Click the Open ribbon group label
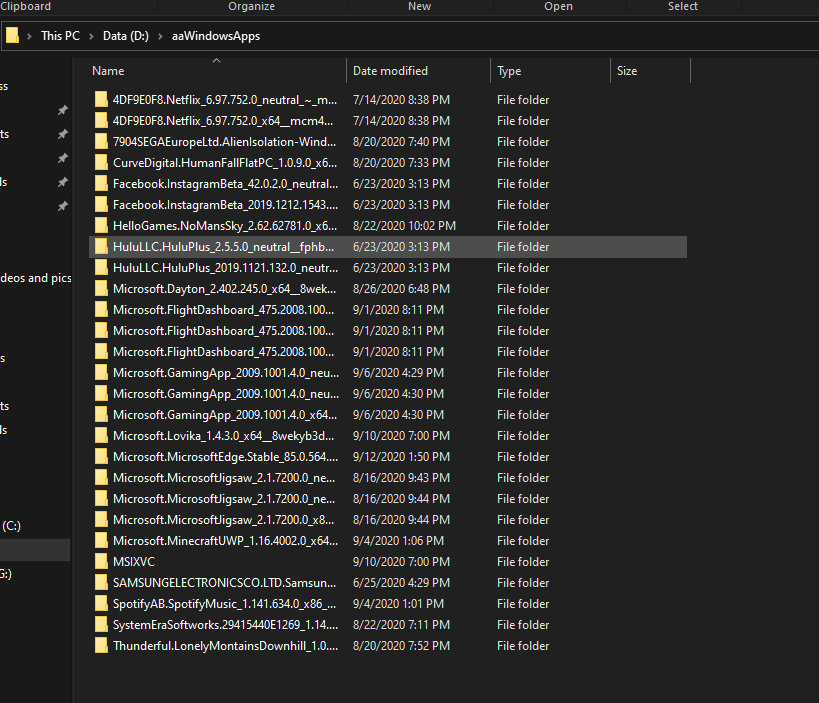Screen dimensions: 819x703 pos(558,6)
